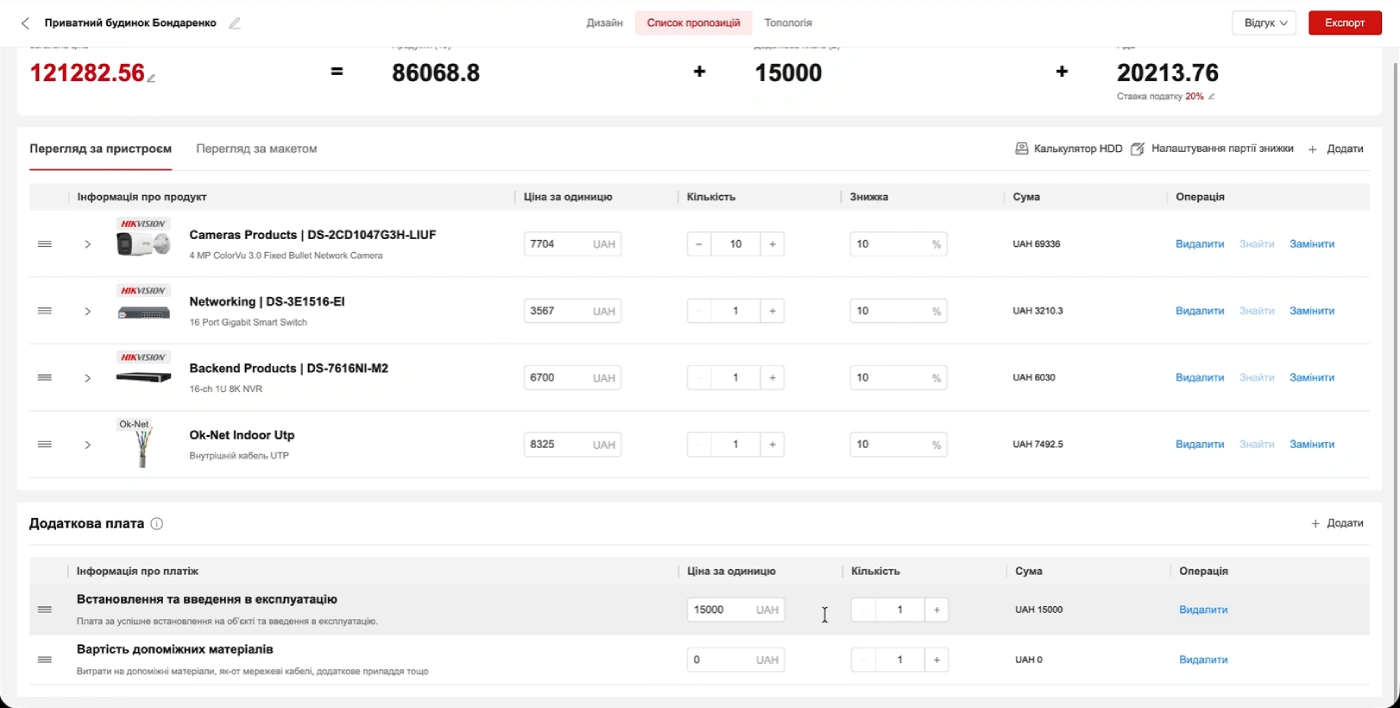Replace the Ok-Net Indoor Utp cable
This screenshot has height=708, width=1400.
click(x=1312, y=444)
